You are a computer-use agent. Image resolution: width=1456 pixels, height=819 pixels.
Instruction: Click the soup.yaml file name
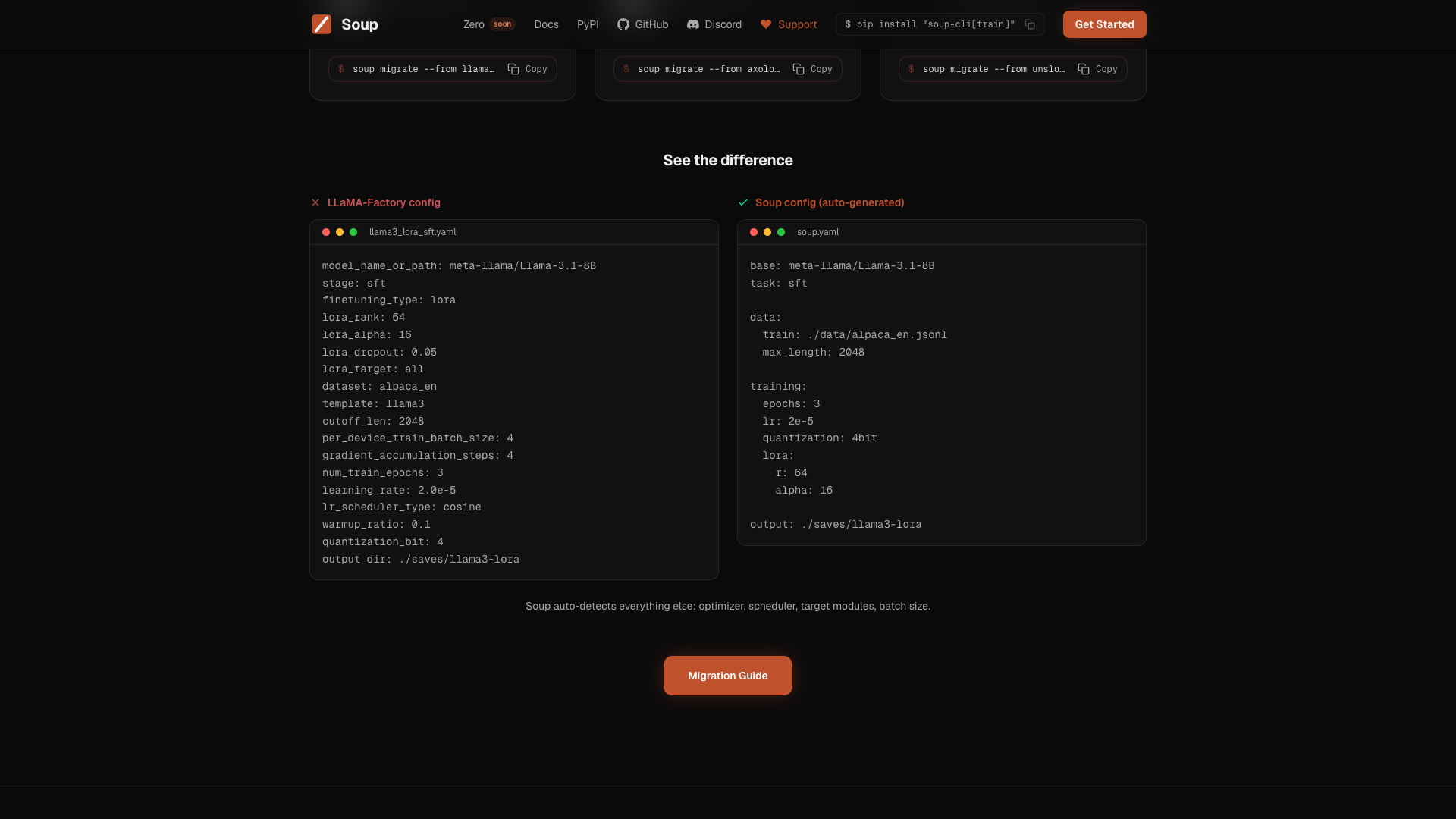click(817, 232)
